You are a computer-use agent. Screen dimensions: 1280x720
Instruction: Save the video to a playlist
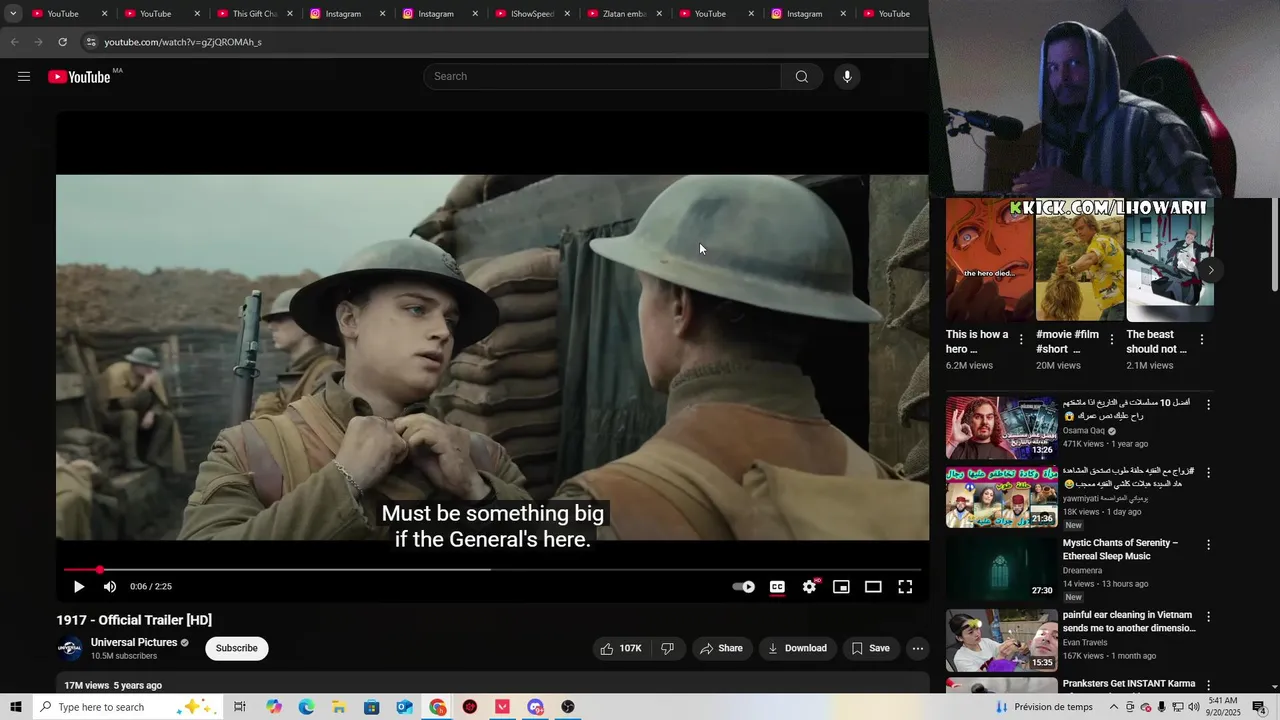click(870, 648)
